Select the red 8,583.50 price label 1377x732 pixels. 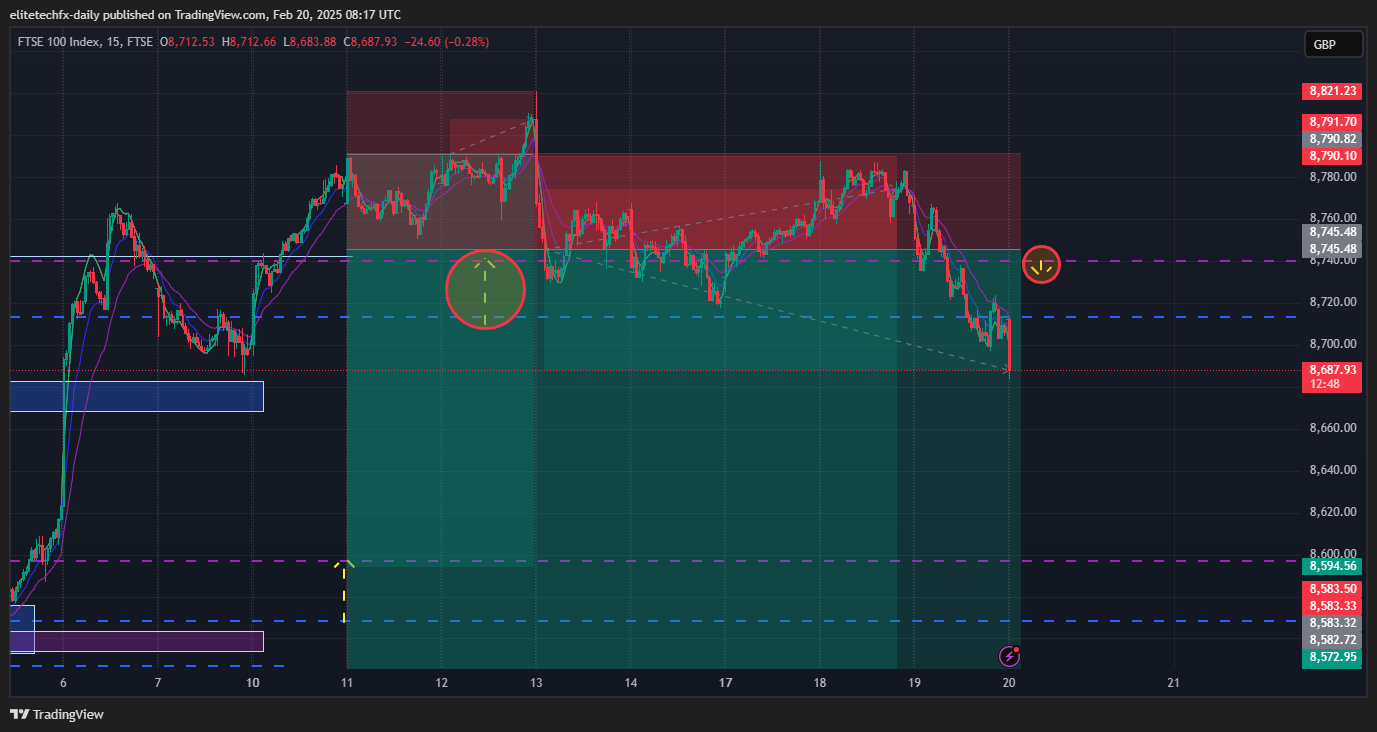point(1331,589)
